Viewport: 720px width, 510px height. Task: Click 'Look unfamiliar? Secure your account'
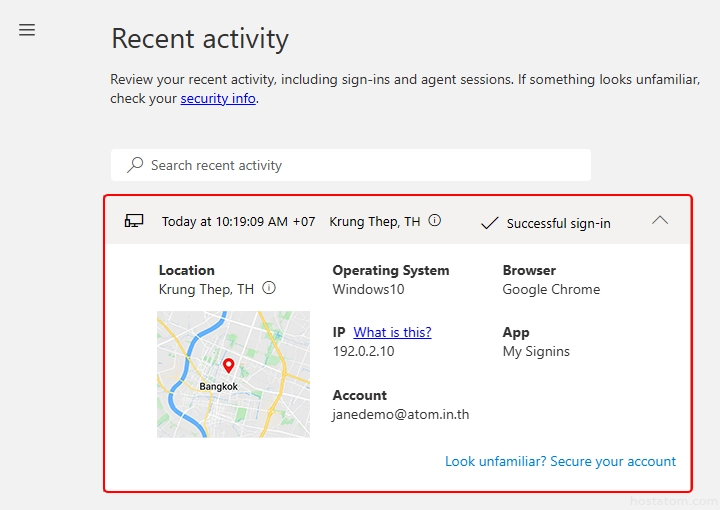pos(560,461)
